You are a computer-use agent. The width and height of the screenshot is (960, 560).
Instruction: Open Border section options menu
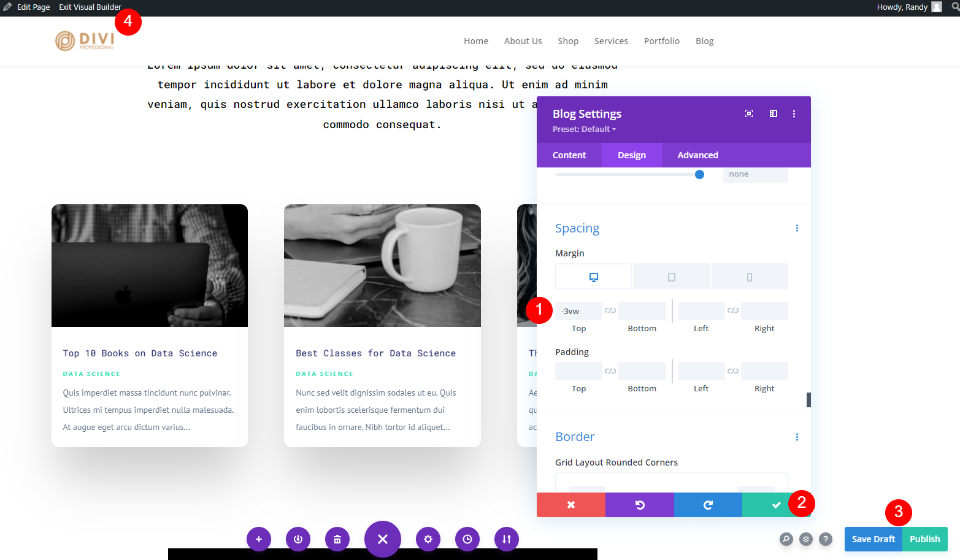(797, 437)
